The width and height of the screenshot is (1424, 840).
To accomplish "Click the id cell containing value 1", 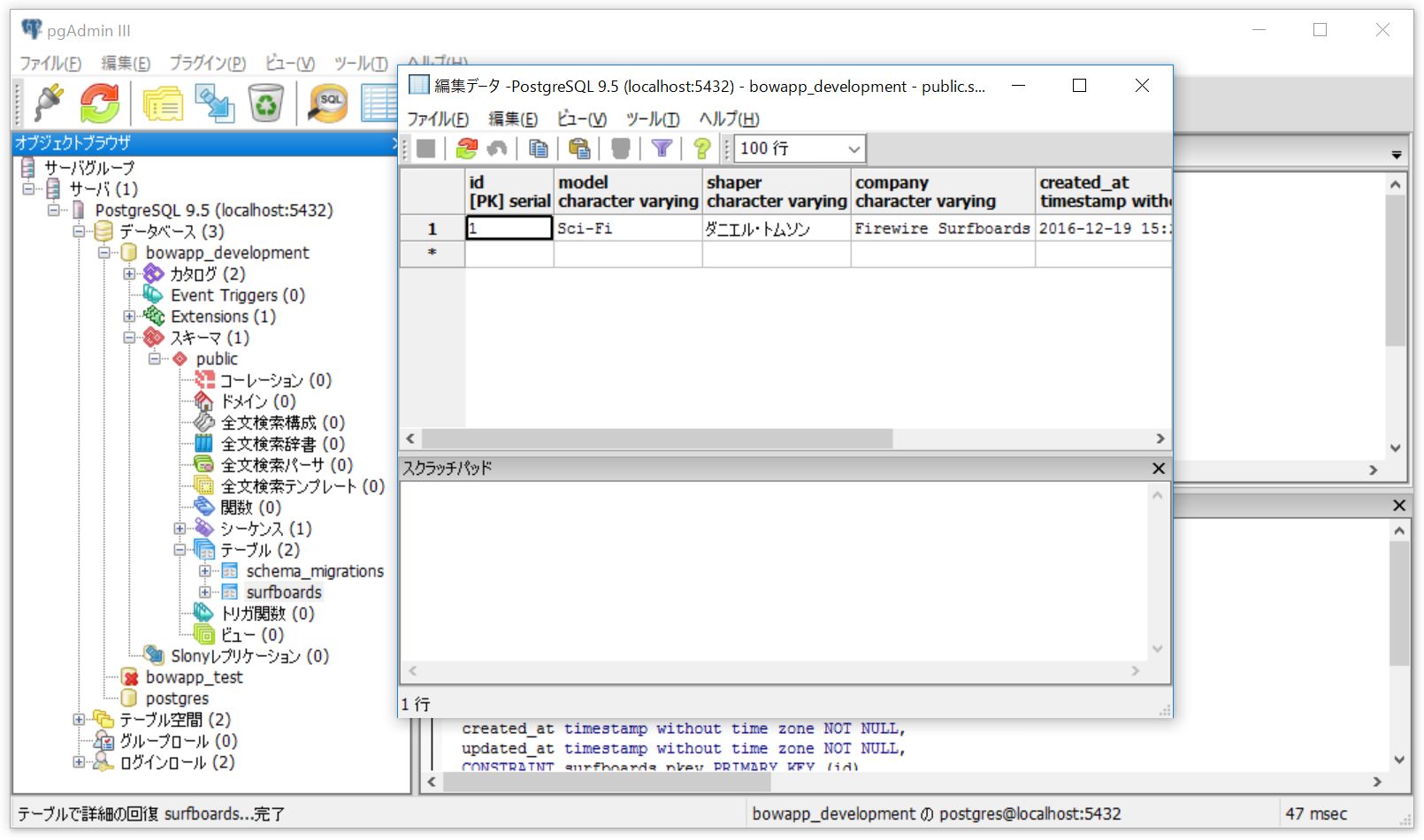I will pos(507,228).
